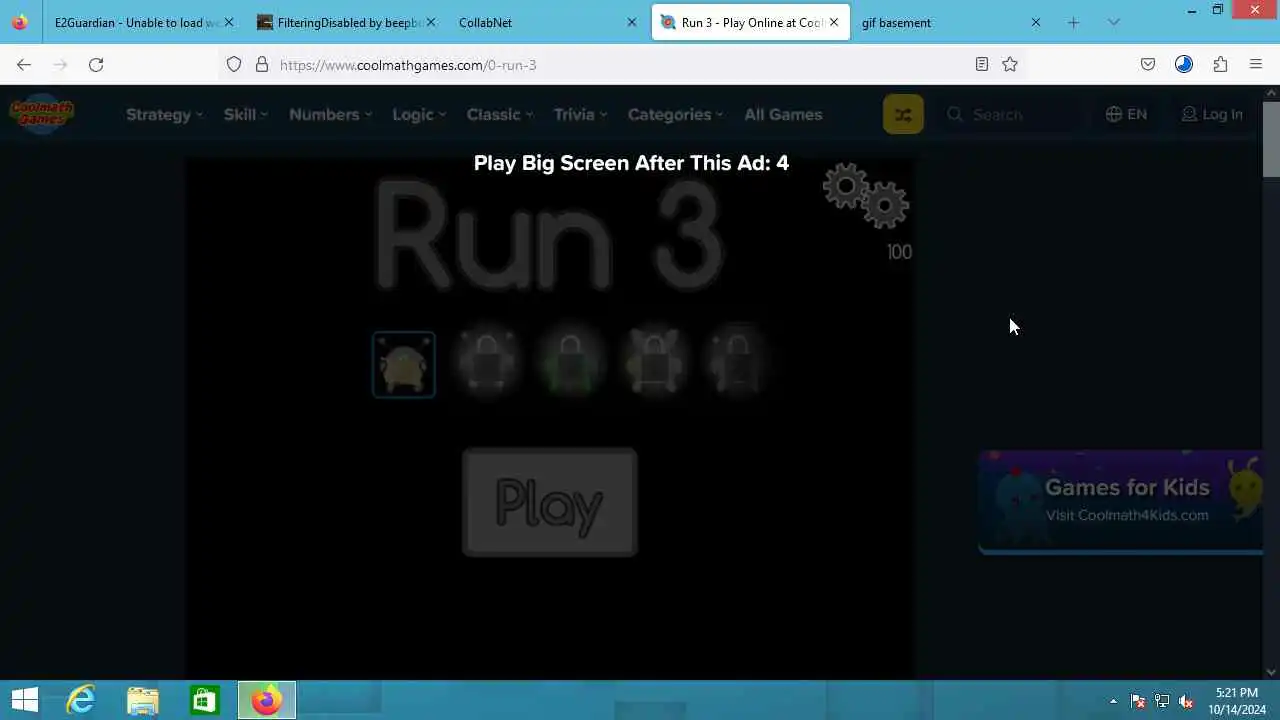The image size is (1280, 720).
Task: Click the Firefox taskbar button
Action: (266, 700)
